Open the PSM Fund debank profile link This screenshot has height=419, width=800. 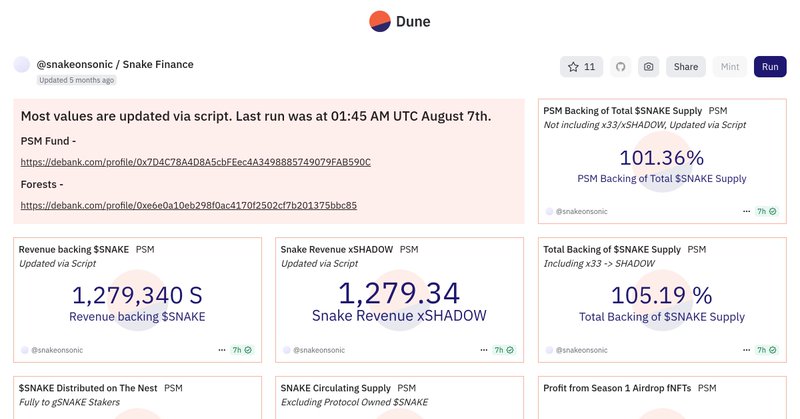click(196, 162)
